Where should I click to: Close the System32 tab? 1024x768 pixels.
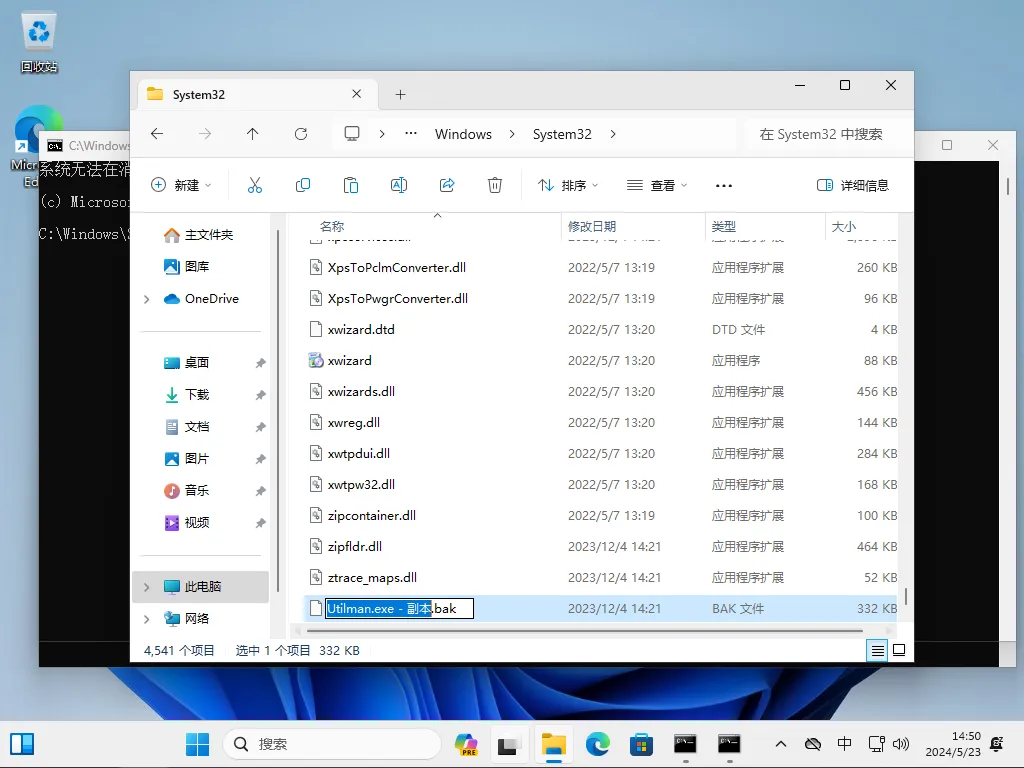click(x=357, y=94)
